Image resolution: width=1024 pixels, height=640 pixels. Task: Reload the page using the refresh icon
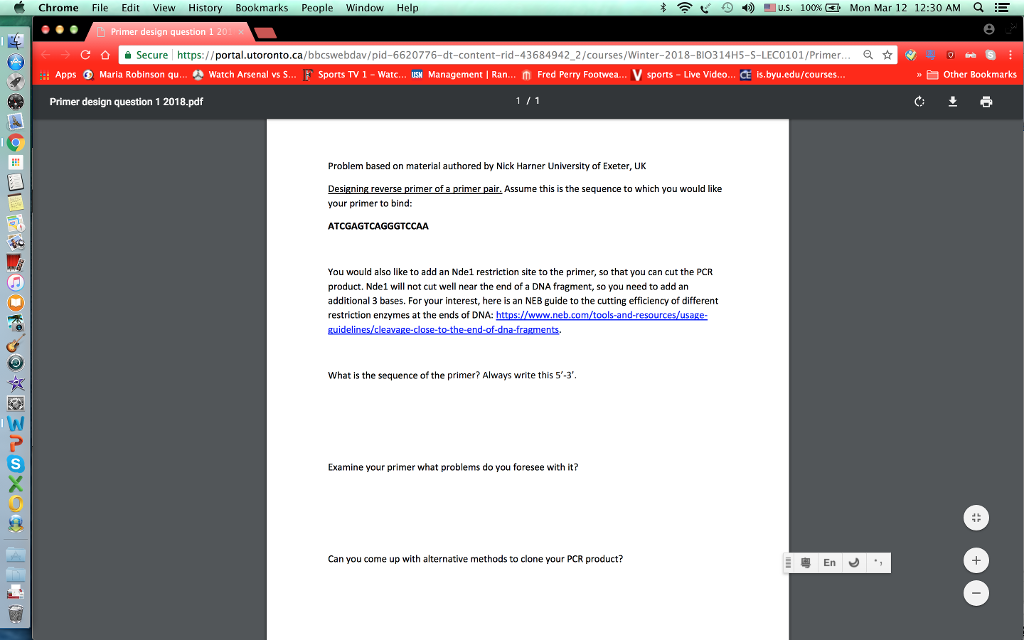click(85, 55)
